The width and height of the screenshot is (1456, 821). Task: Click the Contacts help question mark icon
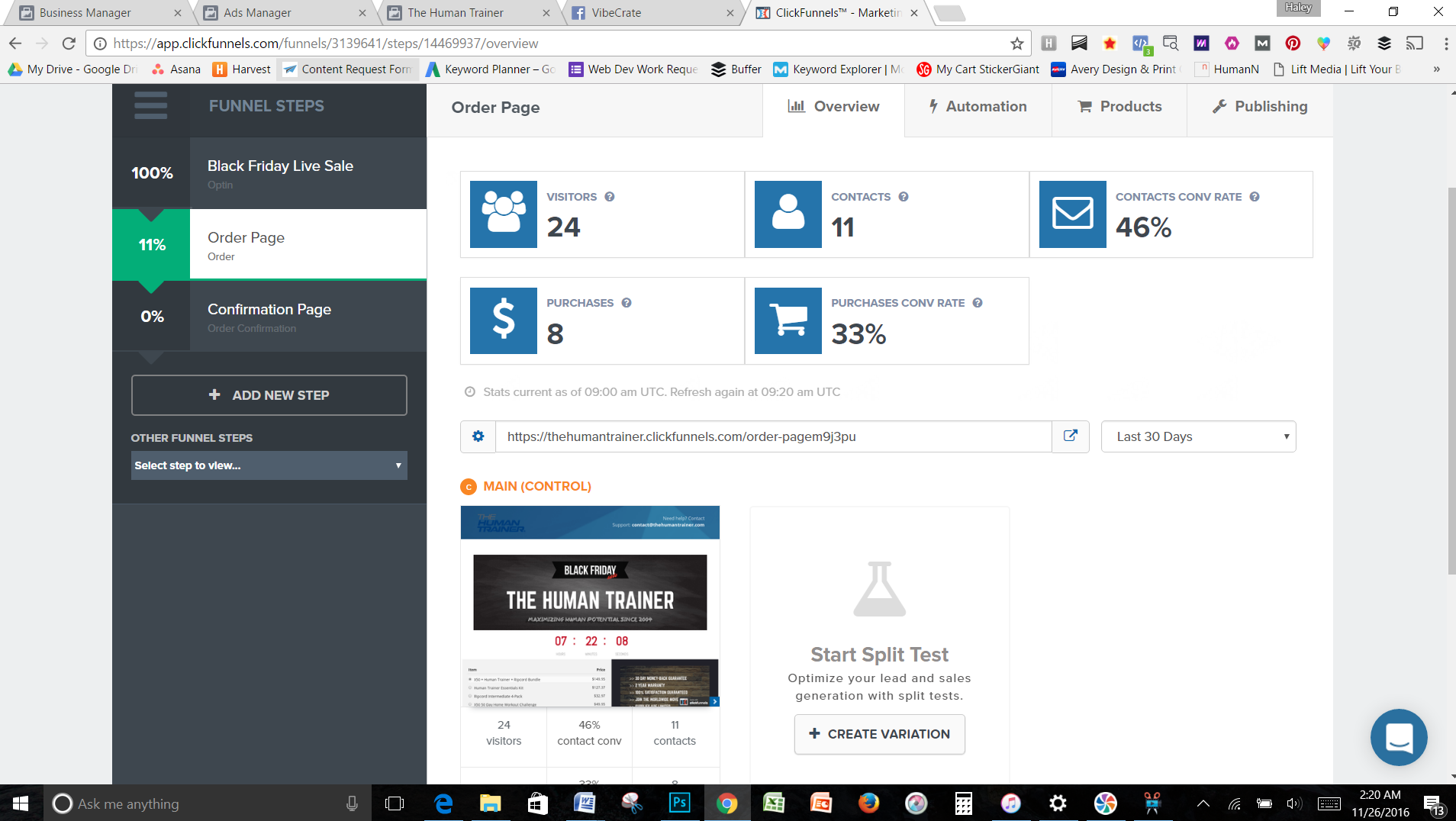coord(904,197)
